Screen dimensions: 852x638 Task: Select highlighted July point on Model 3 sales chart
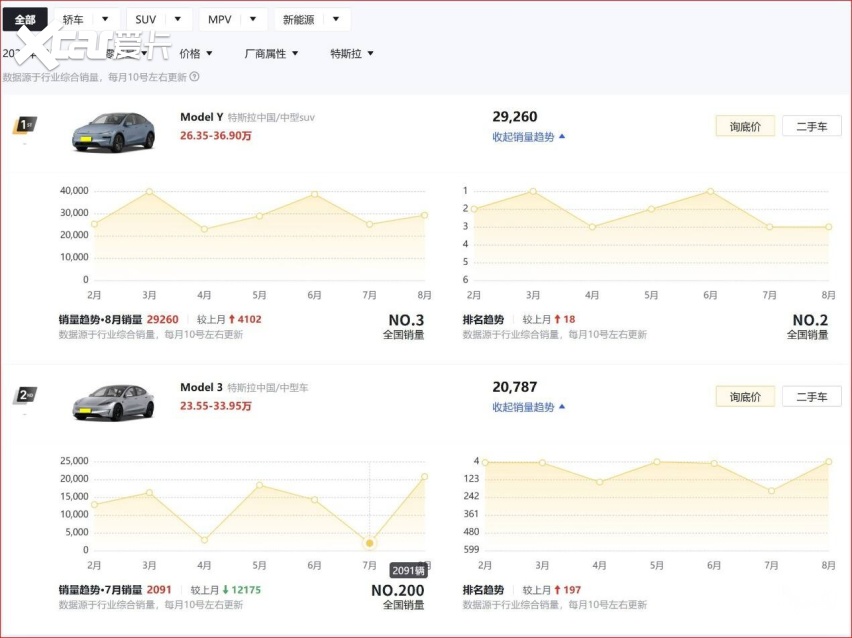pos(369,543)
